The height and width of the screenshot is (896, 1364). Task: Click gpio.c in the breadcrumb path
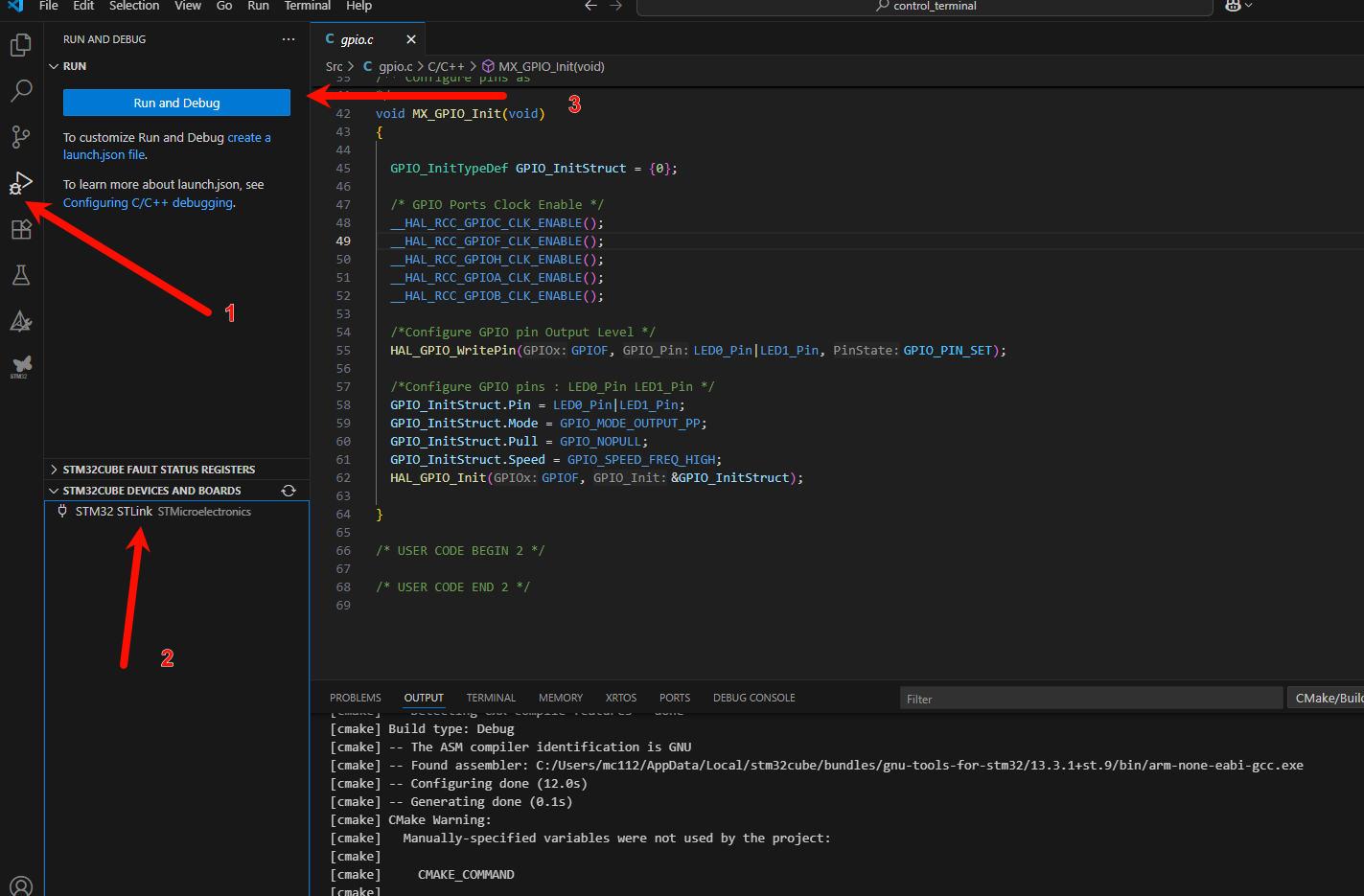395,66
